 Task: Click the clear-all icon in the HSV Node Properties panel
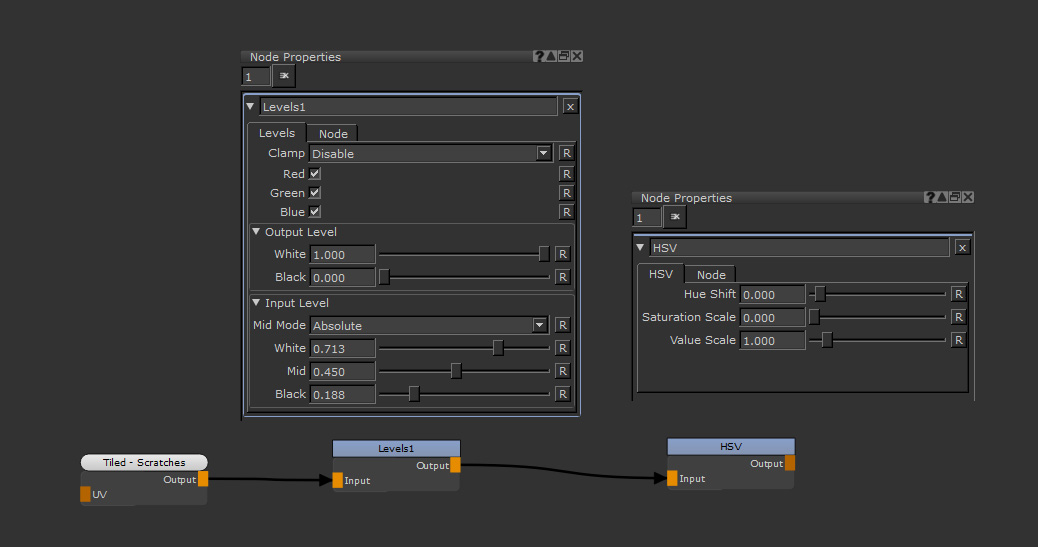(675, 217)
